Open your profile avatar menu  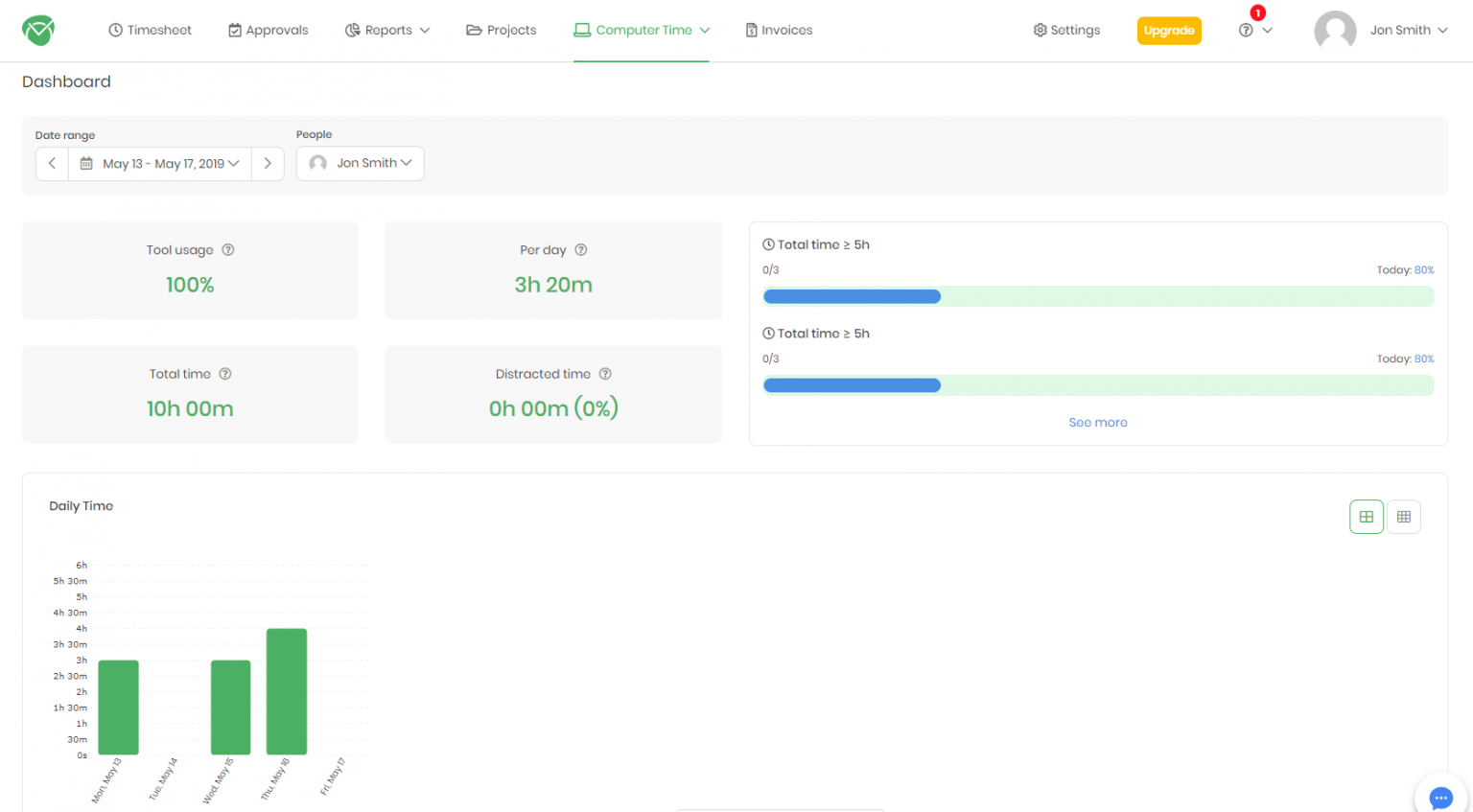(x=1336, y=30)
